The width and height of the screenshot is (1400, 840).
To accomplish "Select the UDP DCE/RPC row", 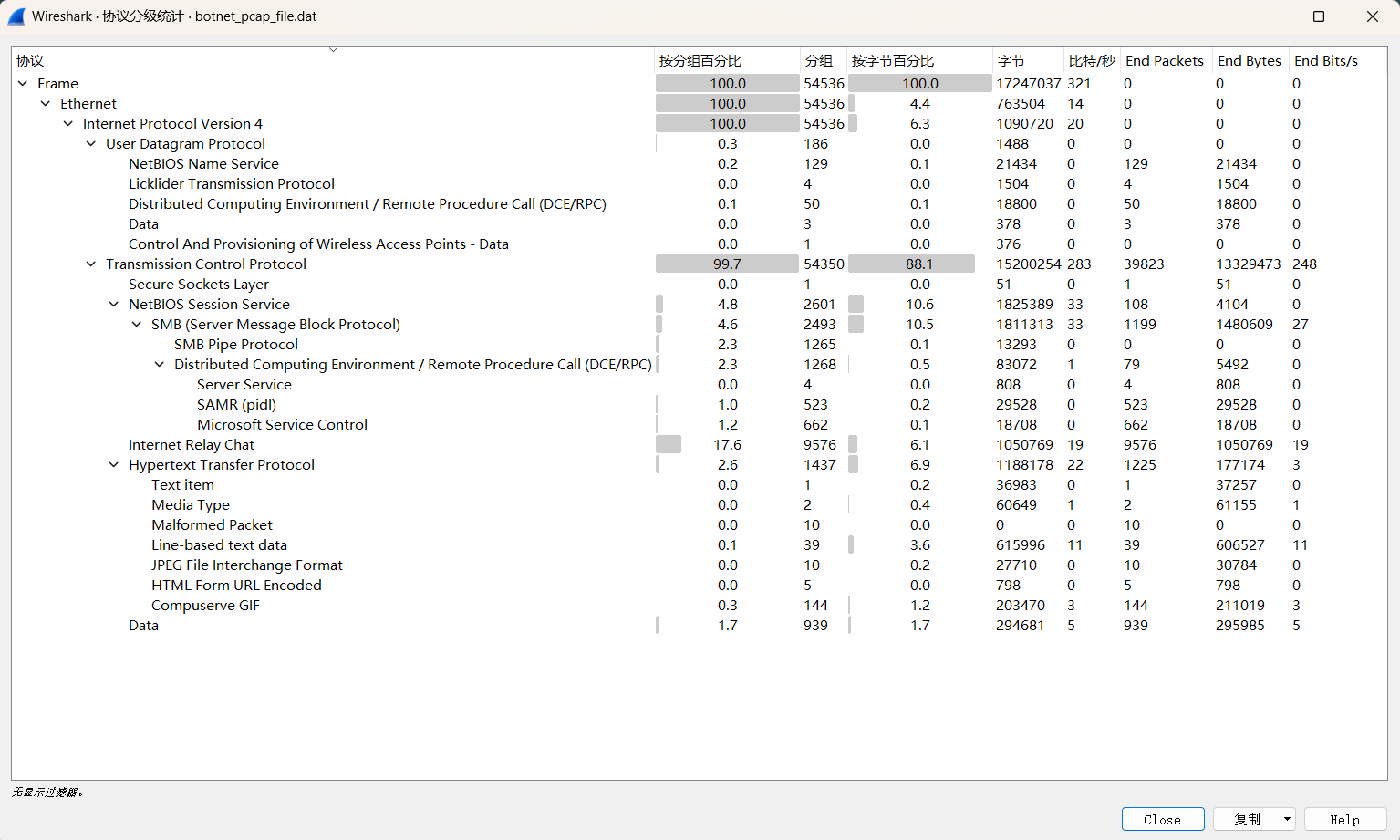I will click(x=700, y=204).
